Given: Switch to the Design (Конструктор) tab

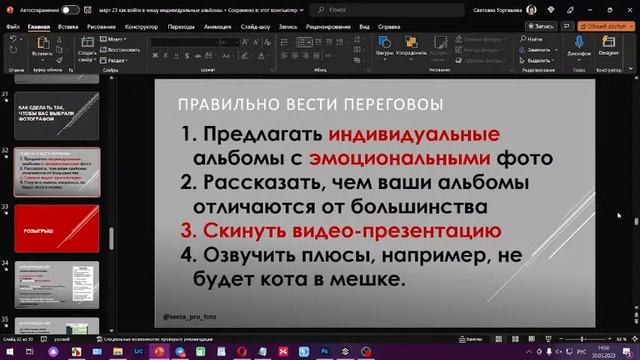Looking at the screenshot, I should click(x=141, y=27).
